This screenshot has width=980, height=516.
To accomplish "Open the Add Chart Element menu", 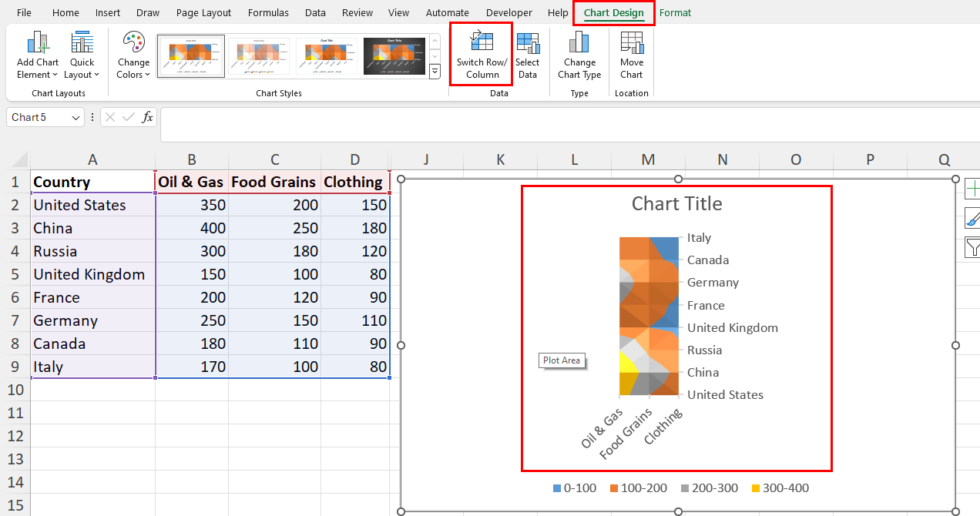I will [38, 56].
